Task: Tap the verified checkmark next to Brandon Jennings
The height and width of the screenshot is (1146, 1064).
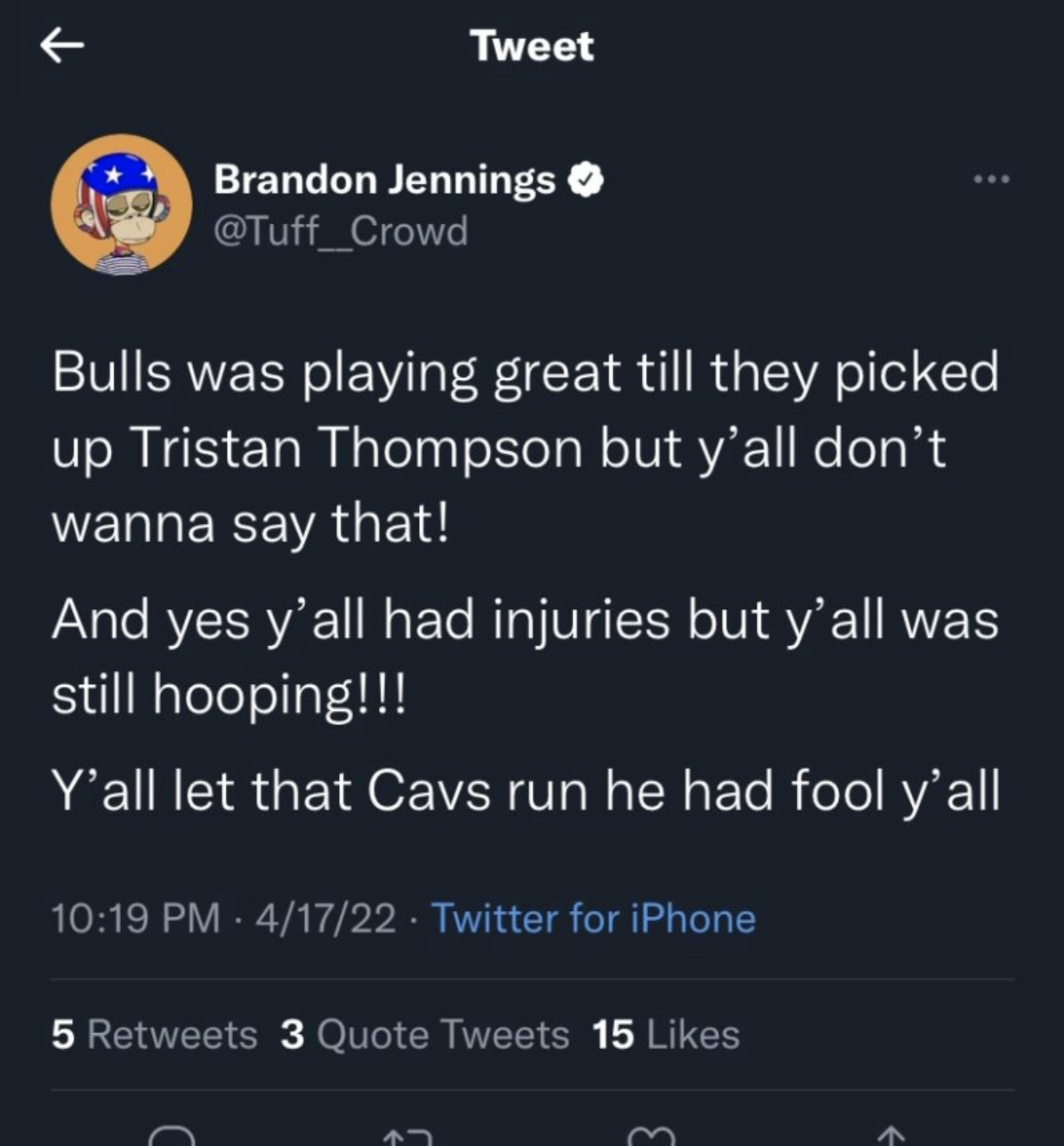Action: click(585, 178)
